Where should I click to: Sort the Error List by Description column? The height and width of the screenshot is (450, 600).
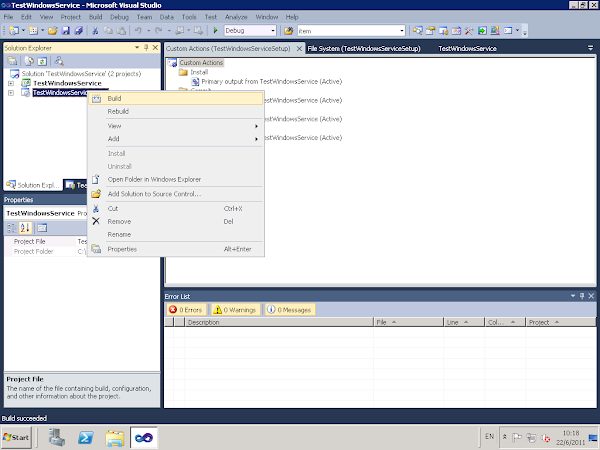(279, 322)
